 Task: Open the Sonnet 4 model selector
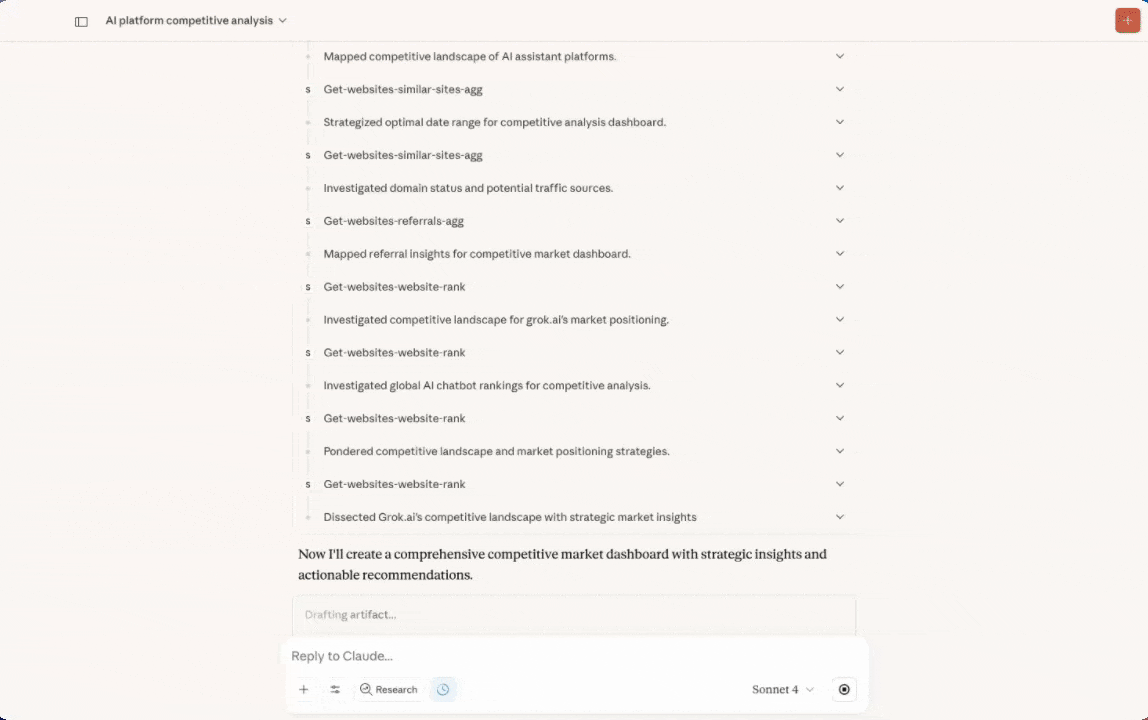click(780, 689)
